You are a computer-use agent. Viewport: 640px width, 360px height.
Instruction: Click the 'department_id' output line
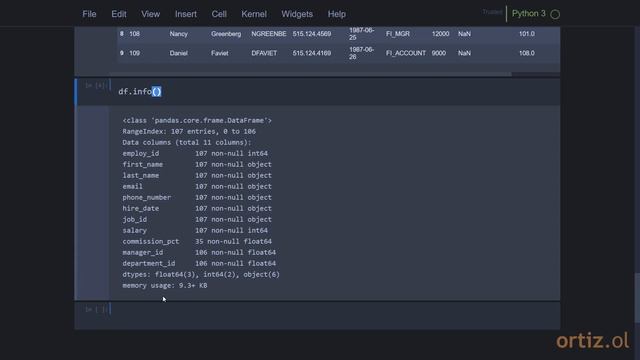(199, 263)
